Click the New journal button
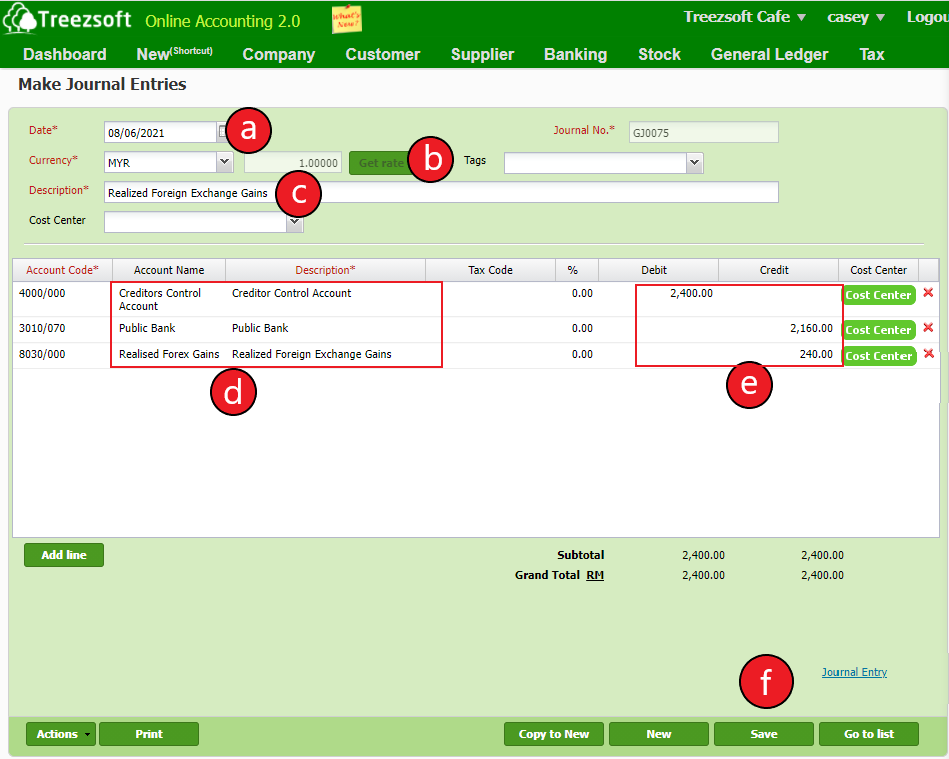The image size is (949, 759). (658, 734)
